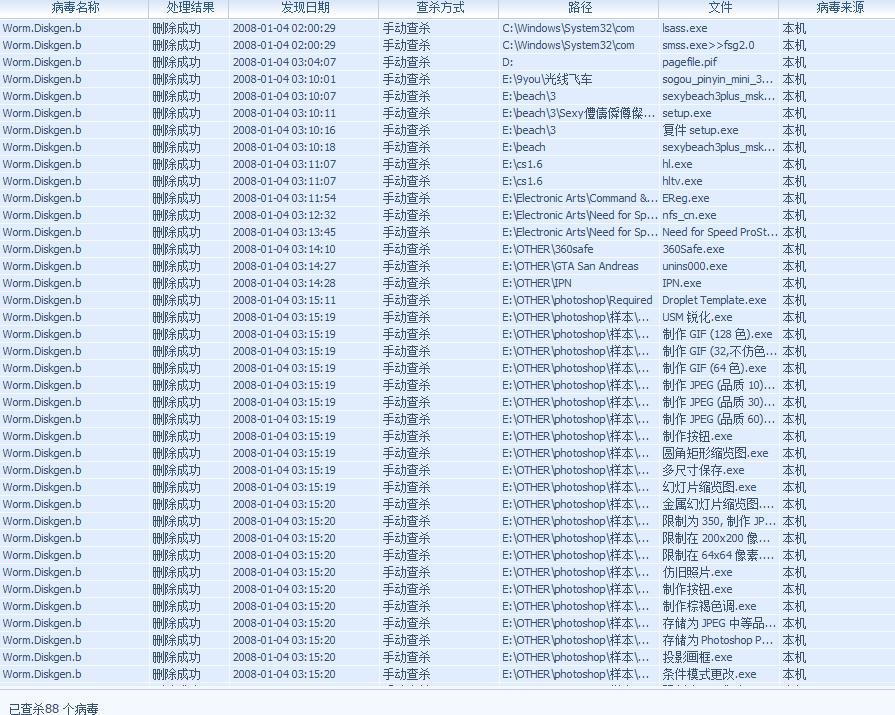Select the sogou_pinyin_mini_3... file entry
Image resolution: width=895 pixels, height=715 pixels.
[x=717, y=79]
